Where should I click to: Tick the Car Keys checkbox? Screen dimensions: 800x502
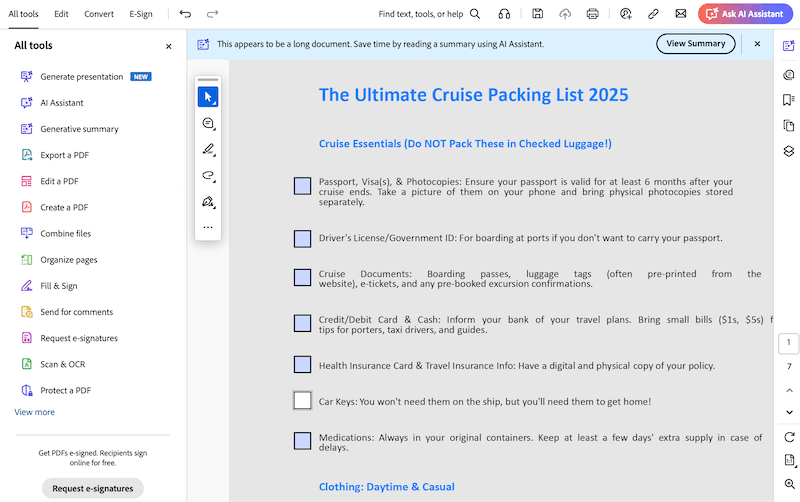pos(302,401)
